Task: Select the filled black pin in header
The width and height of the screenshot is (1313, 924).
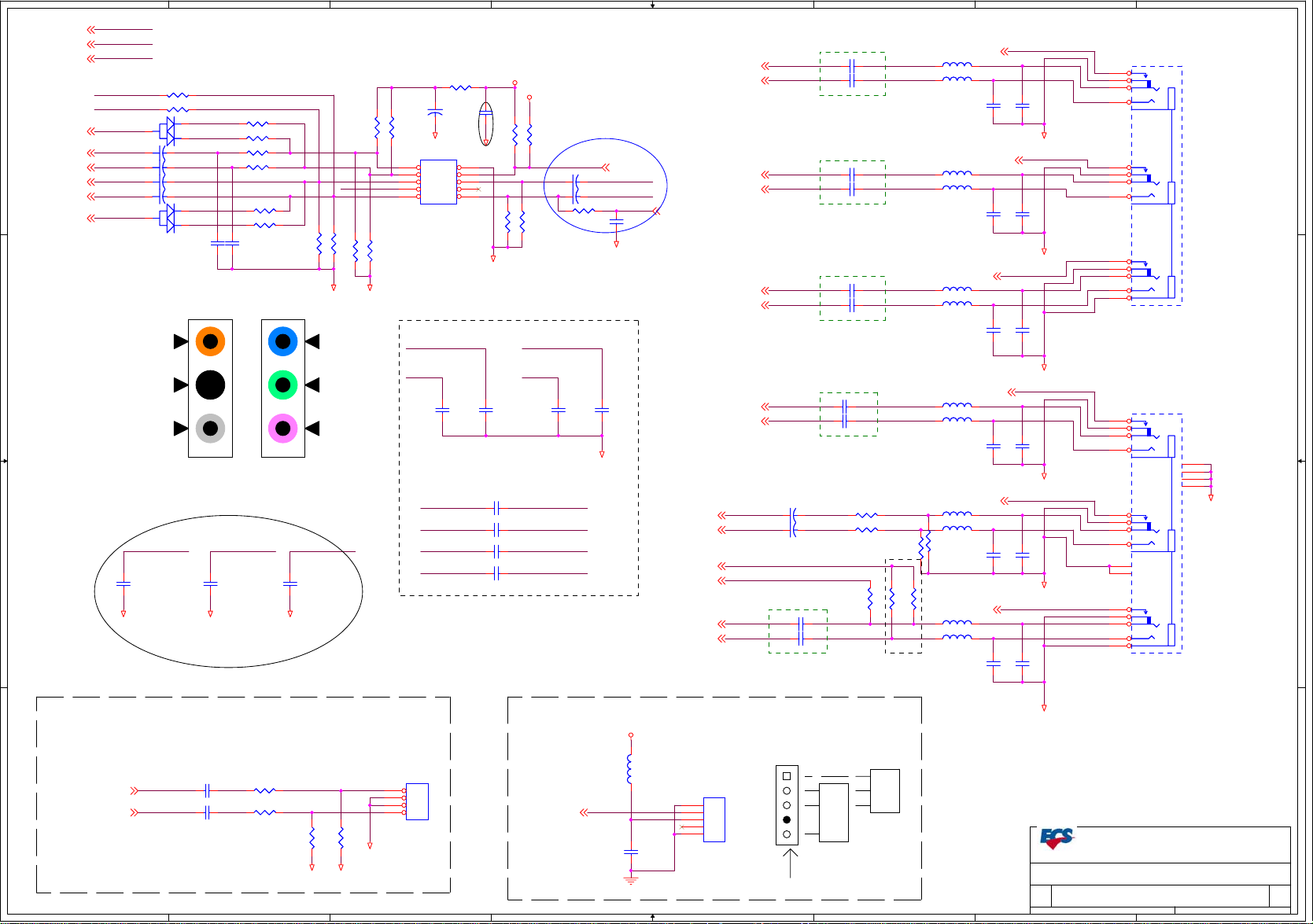Action: tap(787, 819)
